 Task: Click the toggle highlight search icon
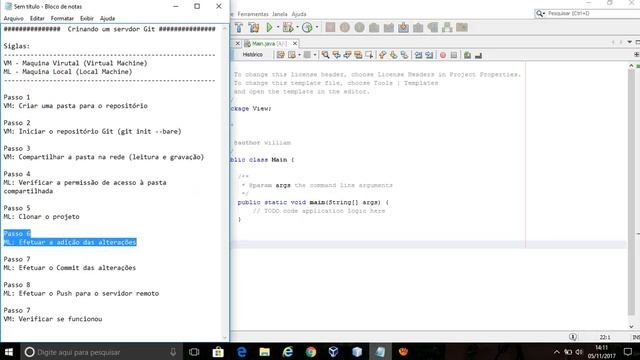pos(358,55)
